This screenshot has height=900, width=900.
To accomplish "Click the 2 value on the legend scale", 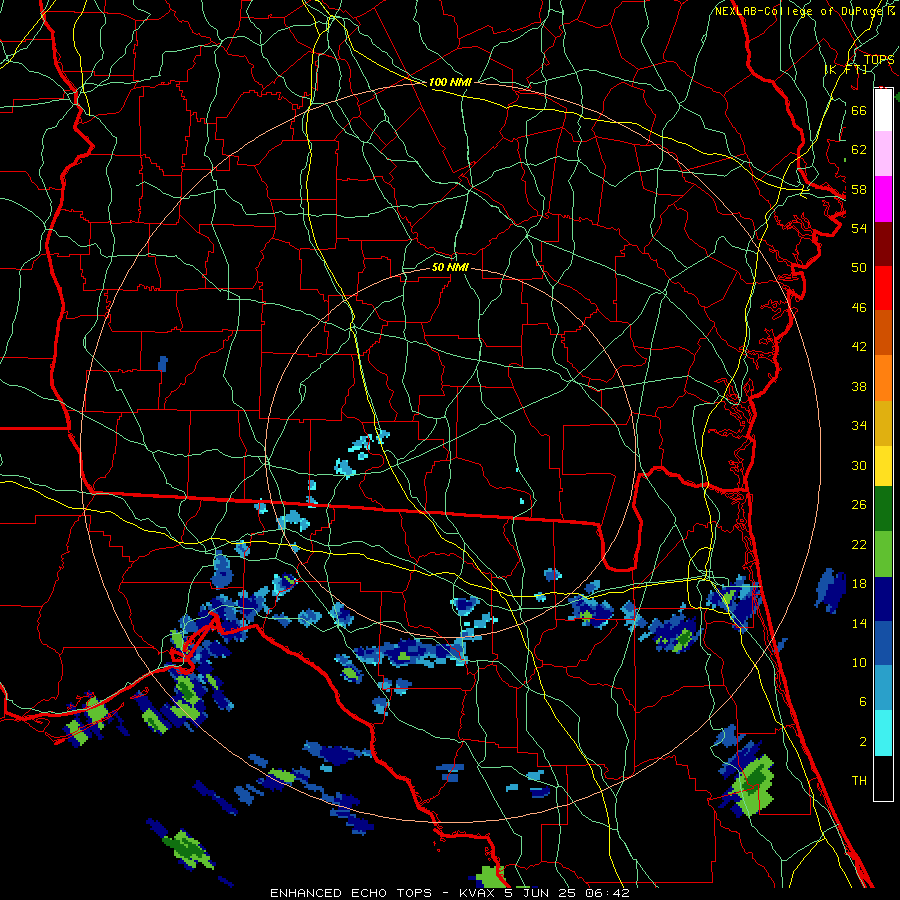I will 863,742.
